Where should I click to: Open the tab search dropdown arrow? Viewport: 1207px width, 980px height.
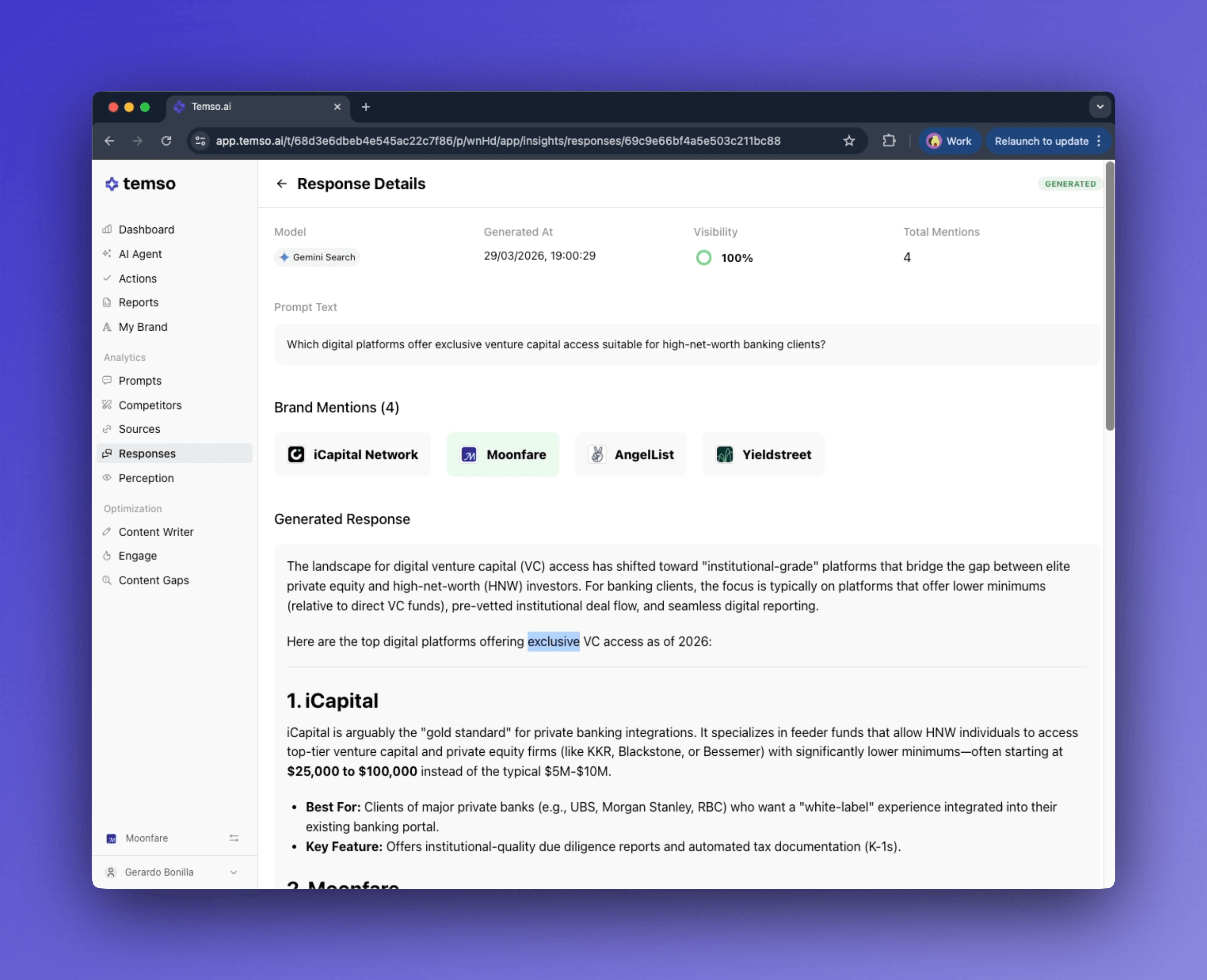coord(1100,107)
